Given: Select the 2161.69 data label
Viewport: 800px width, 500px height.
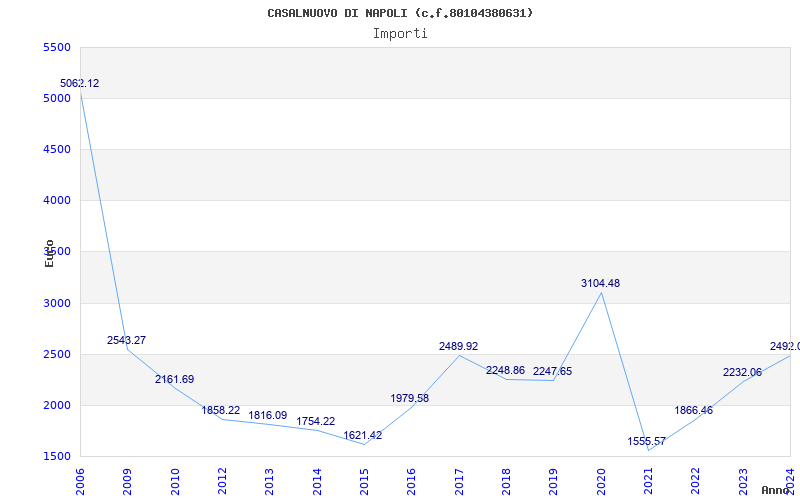Looking at the screenshot, I should 174,380.
